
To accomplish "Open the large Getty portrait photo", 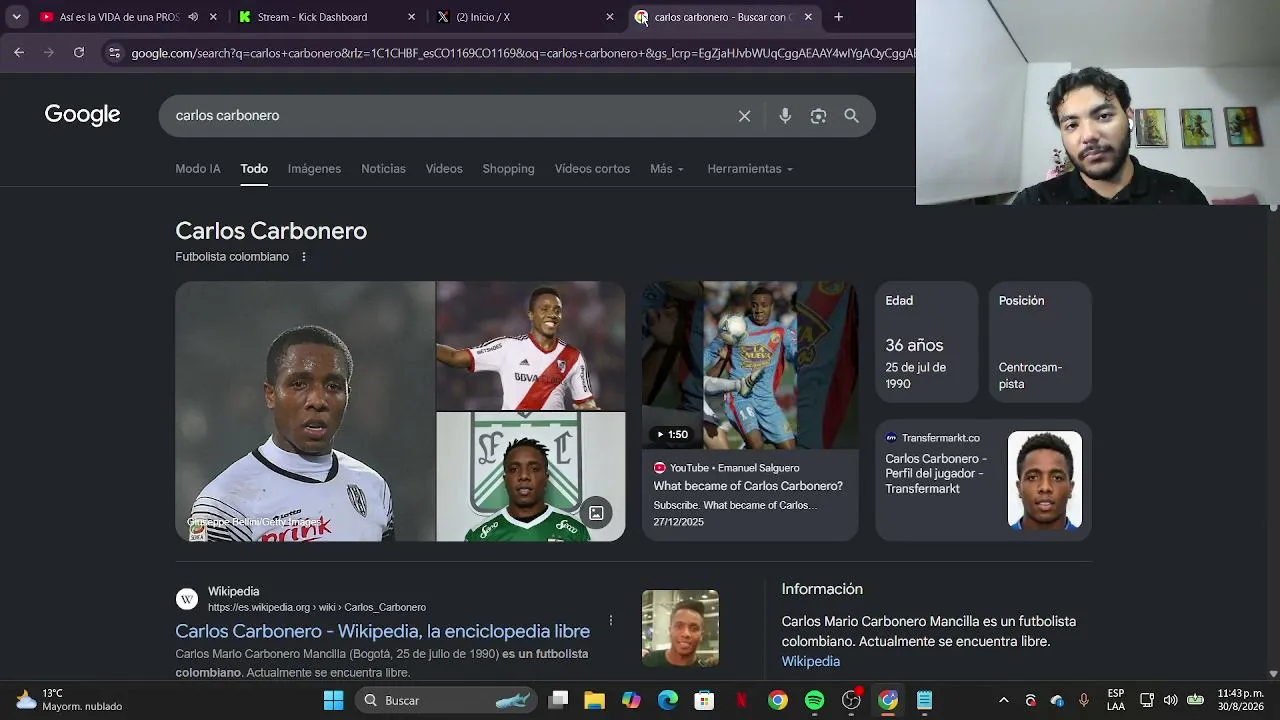I will 305,411.
